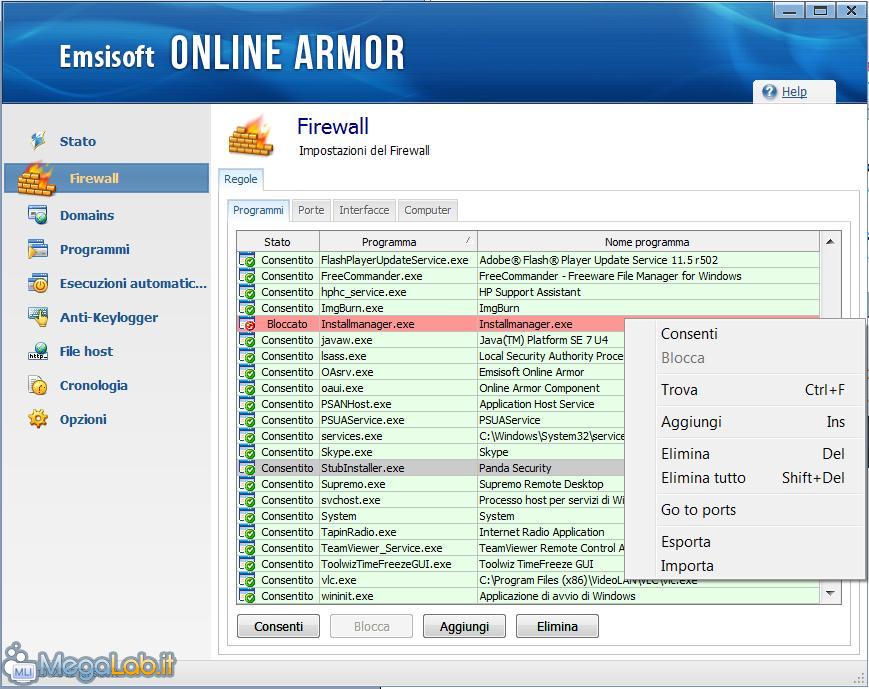Click the File host icon
Screen dimensions: 869x689
(38, 351)
